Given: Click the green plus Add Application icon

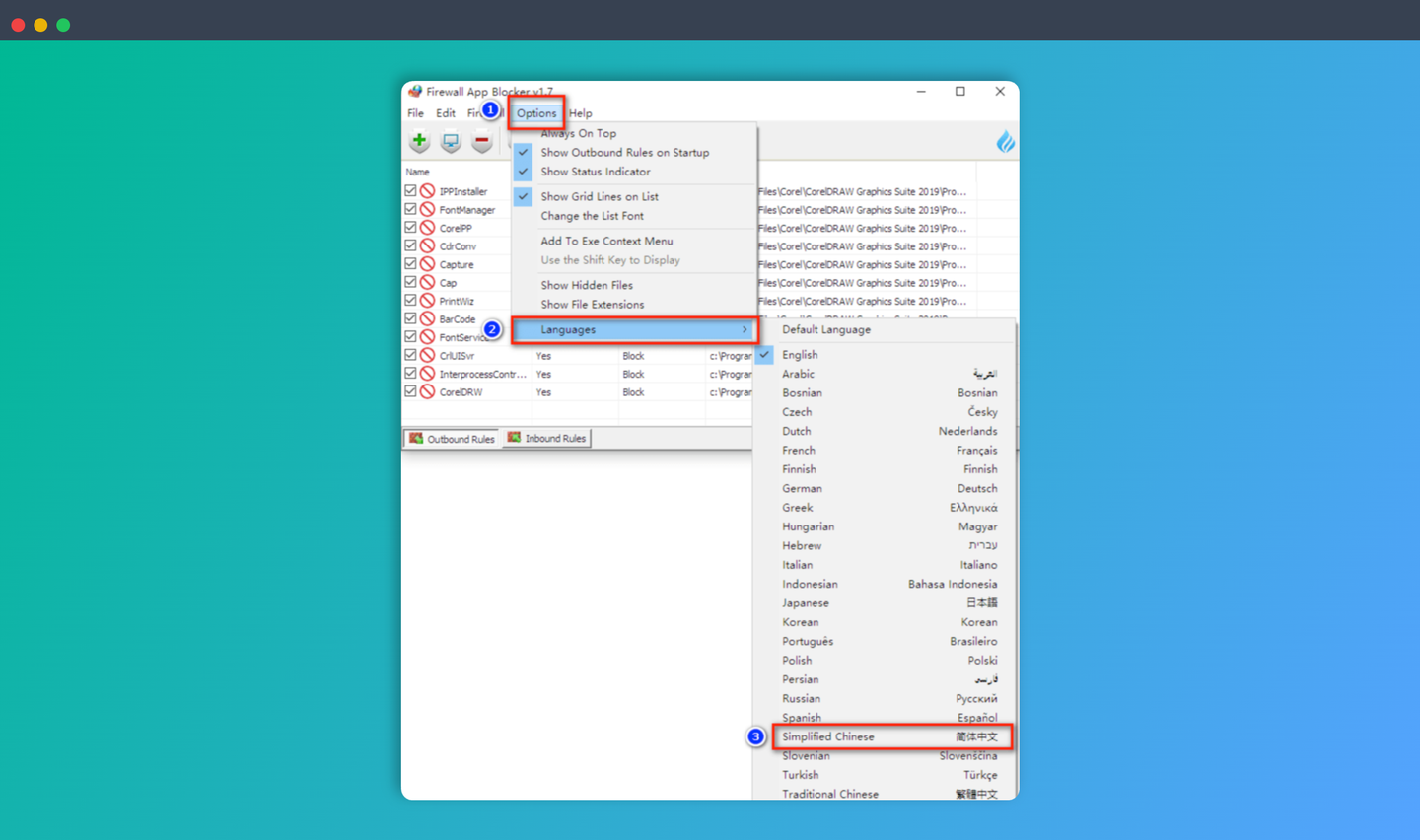Looking at the screenshot, I should 418,141.
